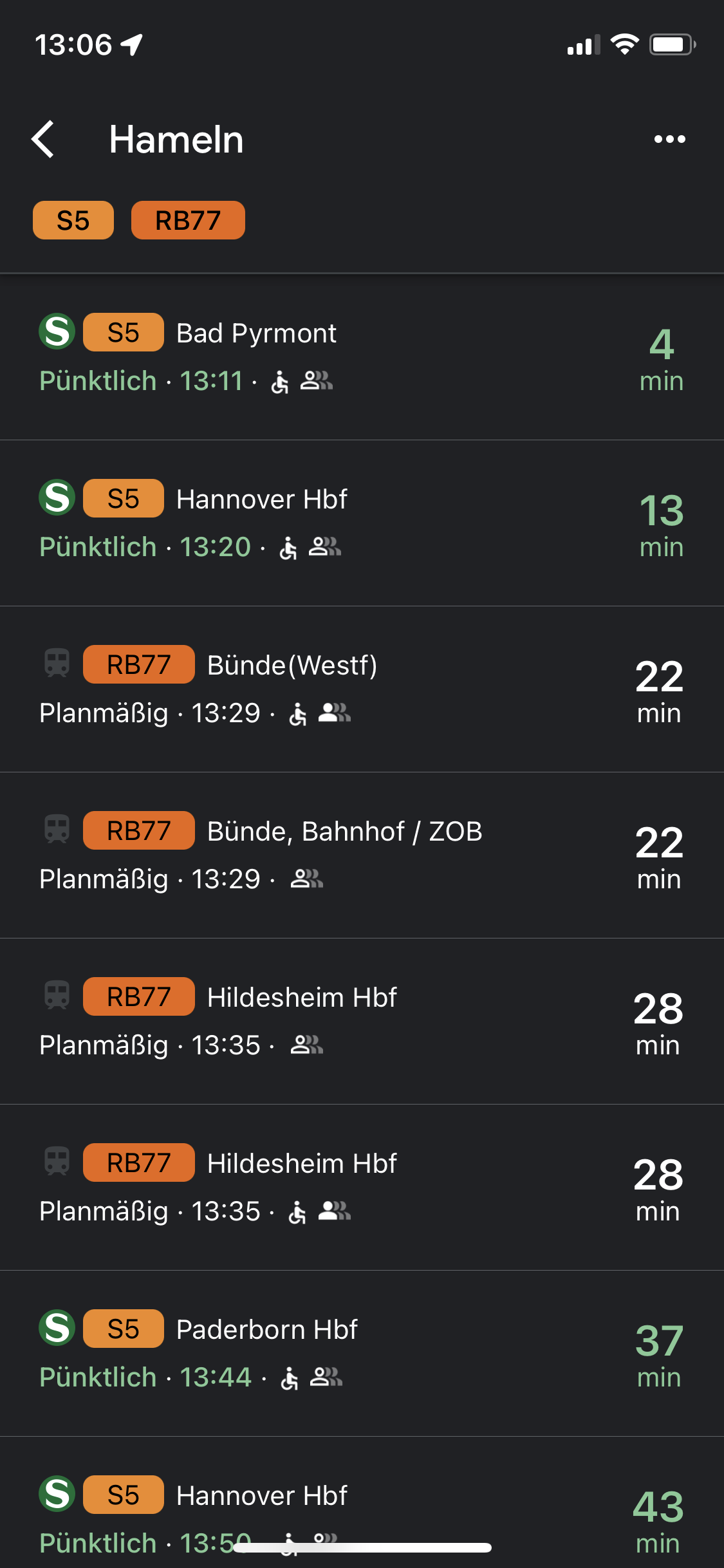Image resolution: width=724 pixels, height=1568 pixels.
Task: Toggle the RB77 line filter chip
Action: coord(188,220)
